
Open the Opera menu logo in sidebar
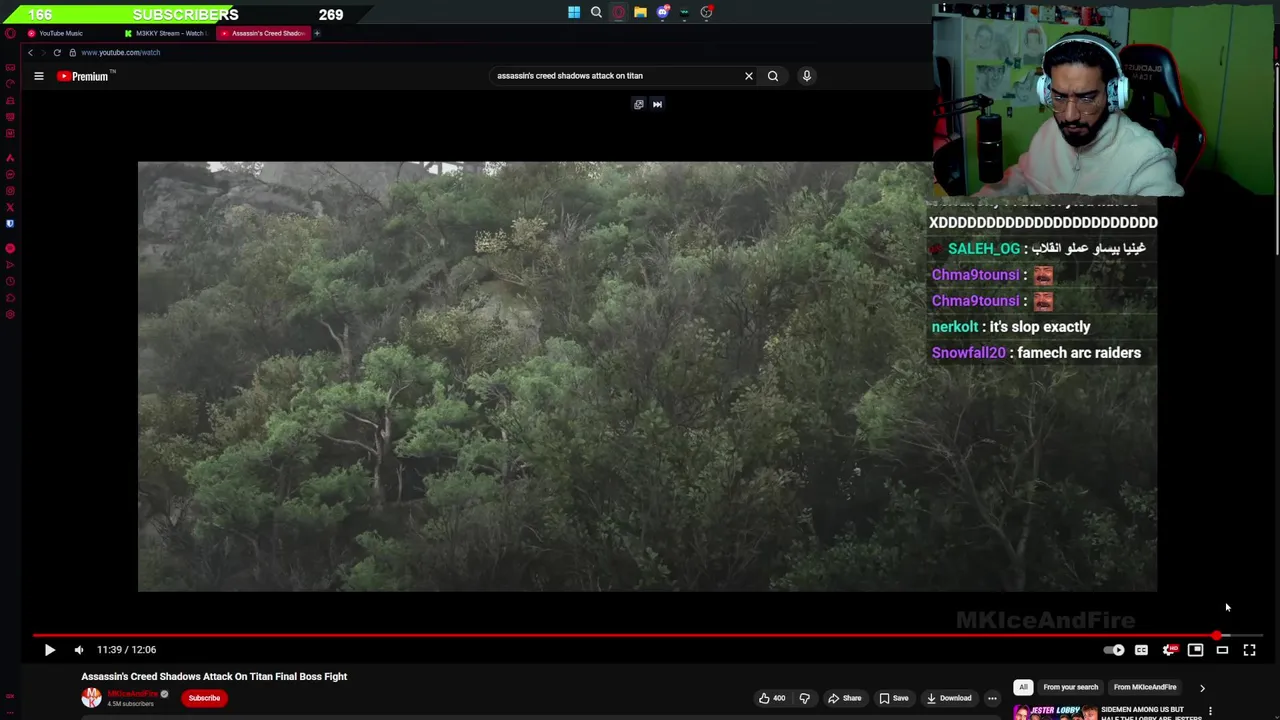pos(10,33)
